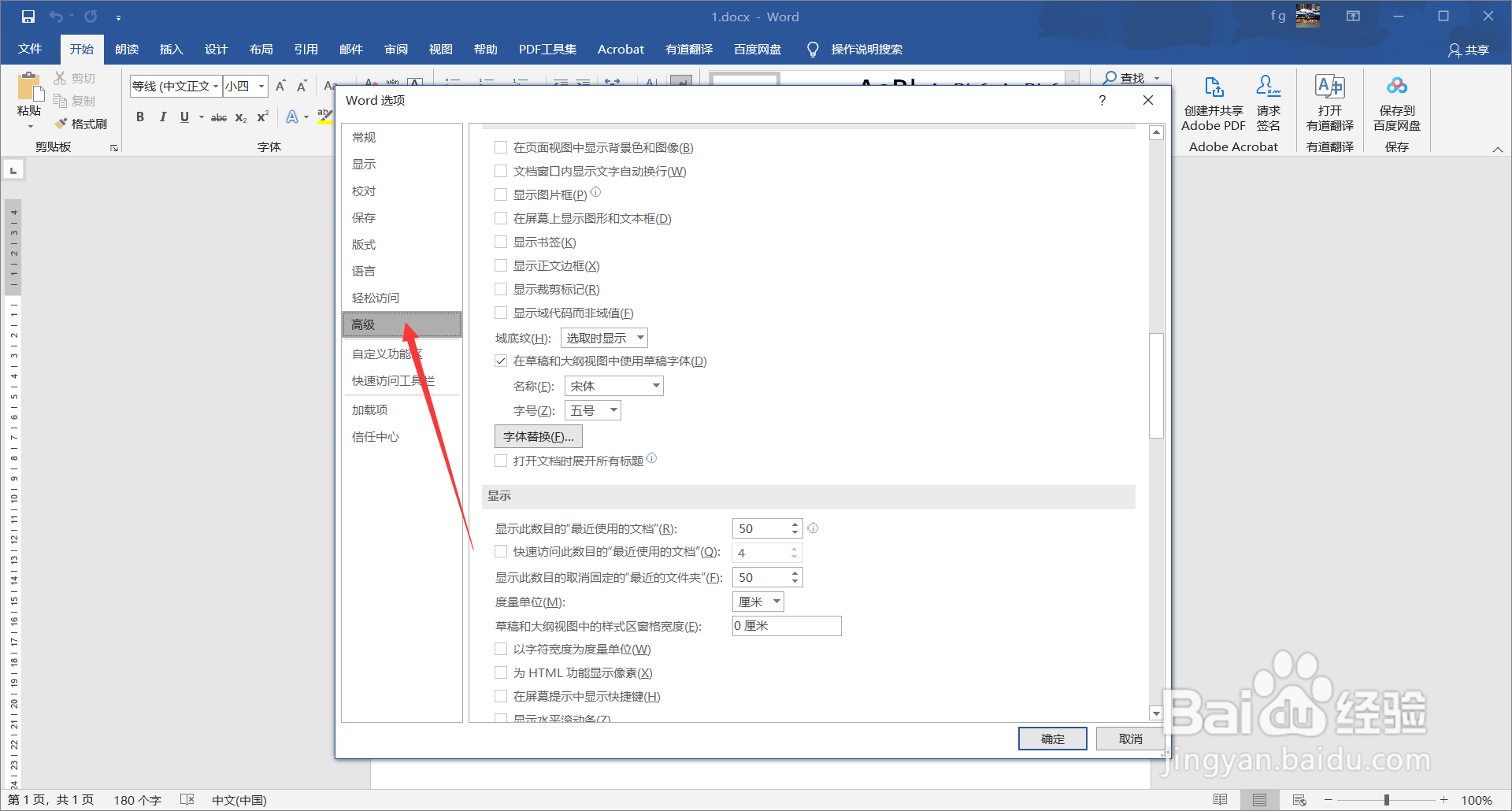Screen dimensions: 1512x811
Task: Open 字体替换 font substitution button
Action: (x=539, y=436)
